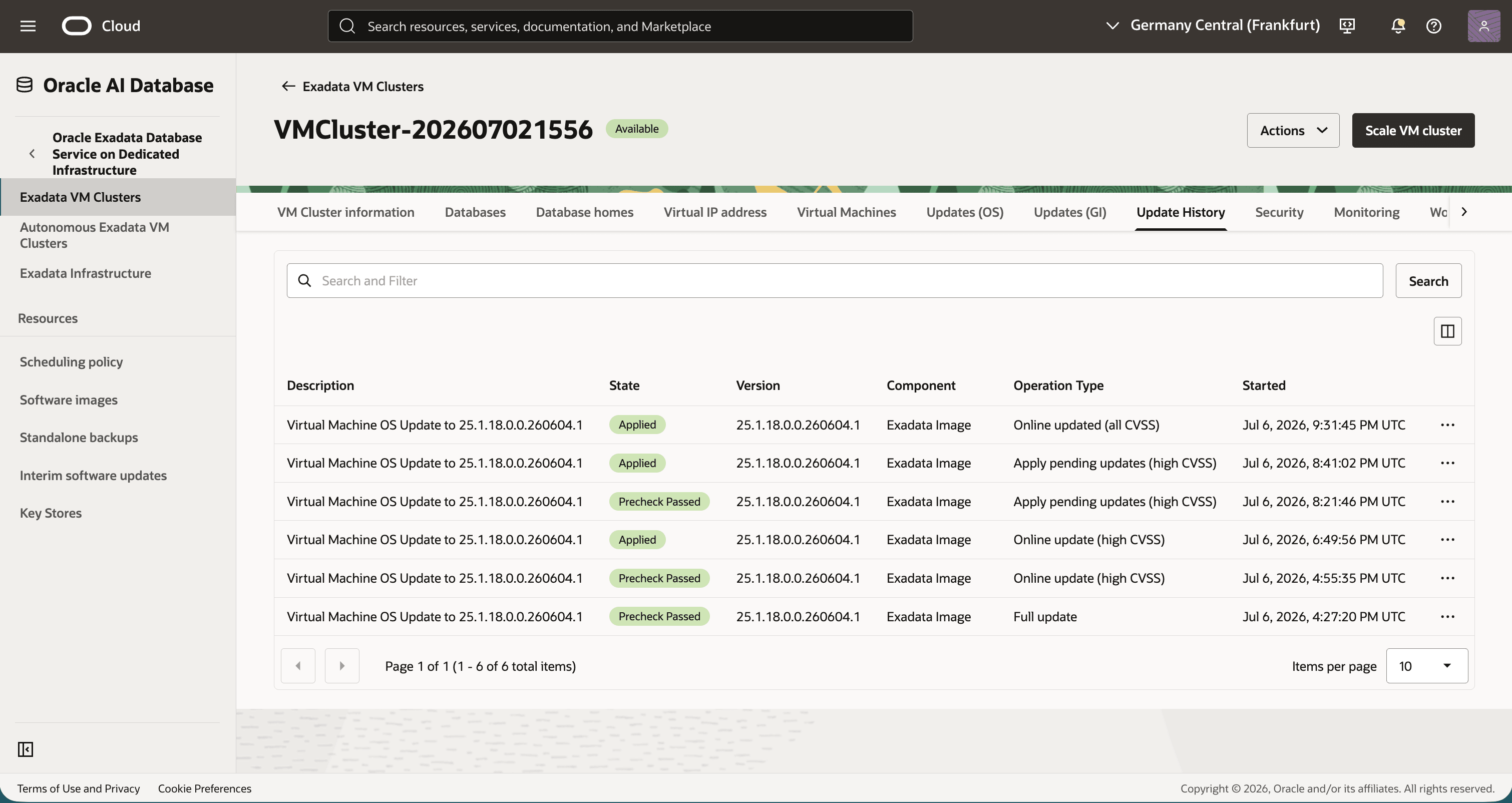
Task: Open the help question mark menu
Action: (x=1433, y=26)
